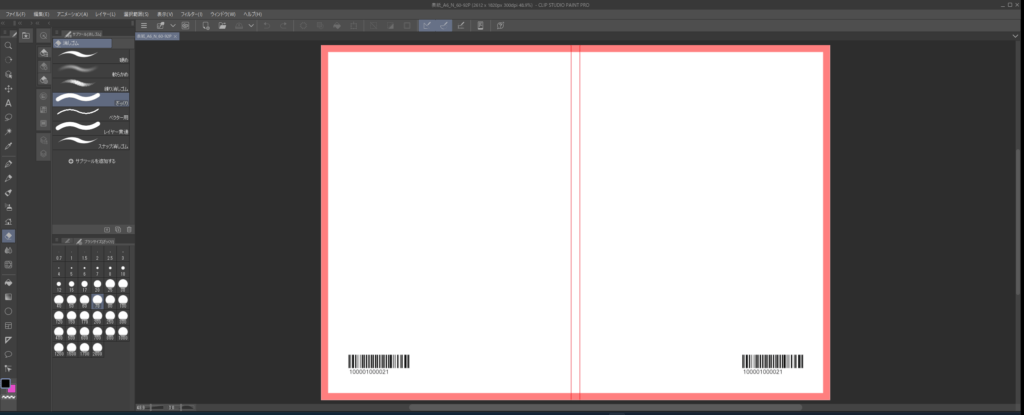
Task: Choose brush size 0.7
Action: pyautogui.click(x=59, y=255)
